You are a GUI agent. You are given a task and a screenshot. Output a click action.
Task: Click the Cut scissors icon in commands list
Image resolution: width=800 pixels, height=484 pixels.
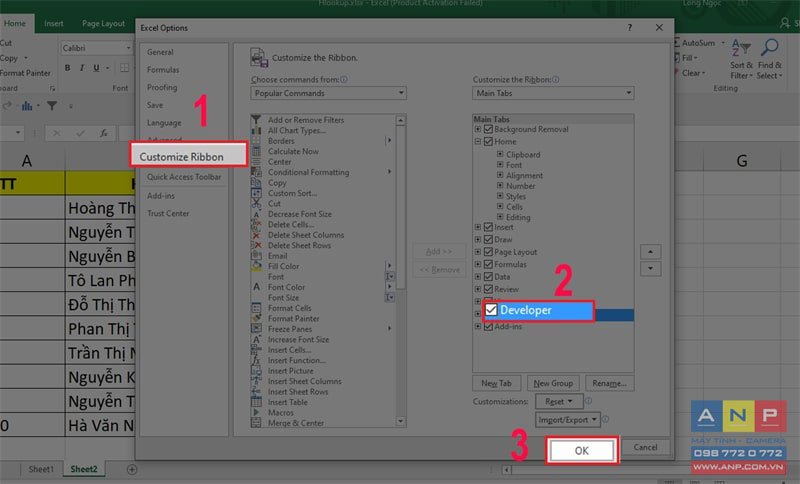point(256,203)
